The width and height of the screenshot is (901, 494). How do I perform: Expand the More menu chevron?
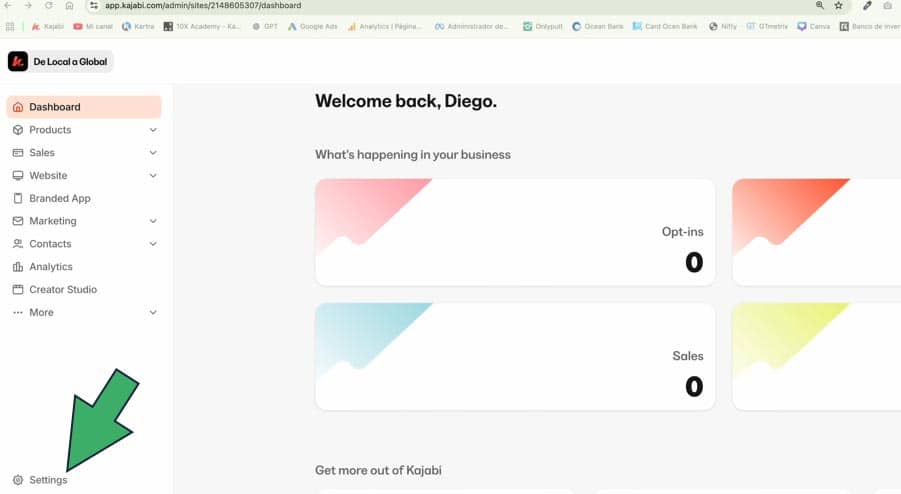point(153,313)
